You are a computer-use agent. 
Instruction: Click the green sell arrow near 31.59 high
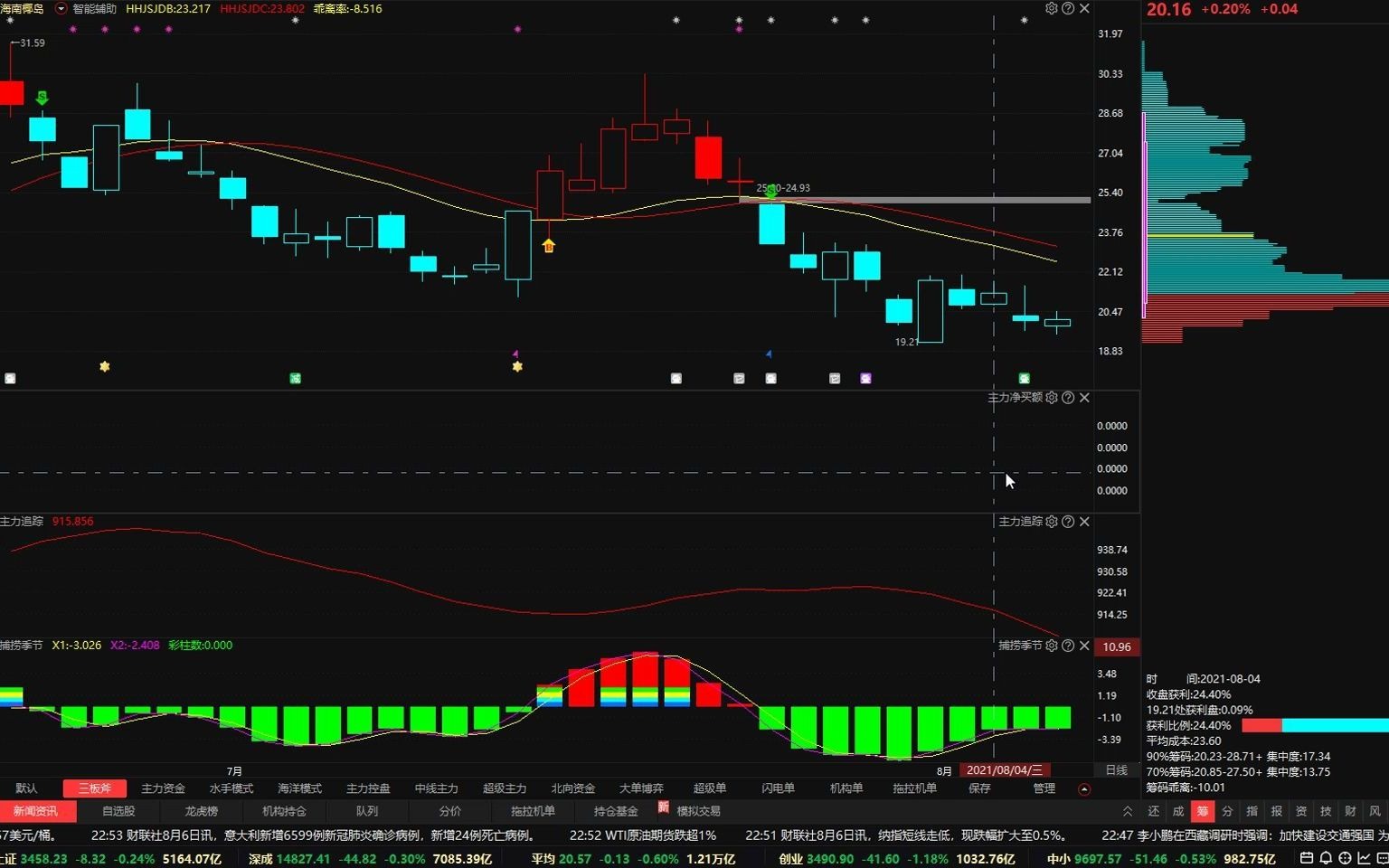(42, 98)
